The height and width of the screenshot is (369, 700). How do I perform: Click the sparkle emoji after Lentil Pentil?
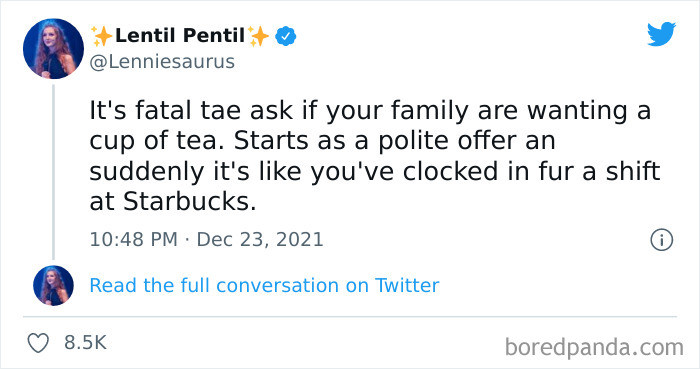(258, 36)
